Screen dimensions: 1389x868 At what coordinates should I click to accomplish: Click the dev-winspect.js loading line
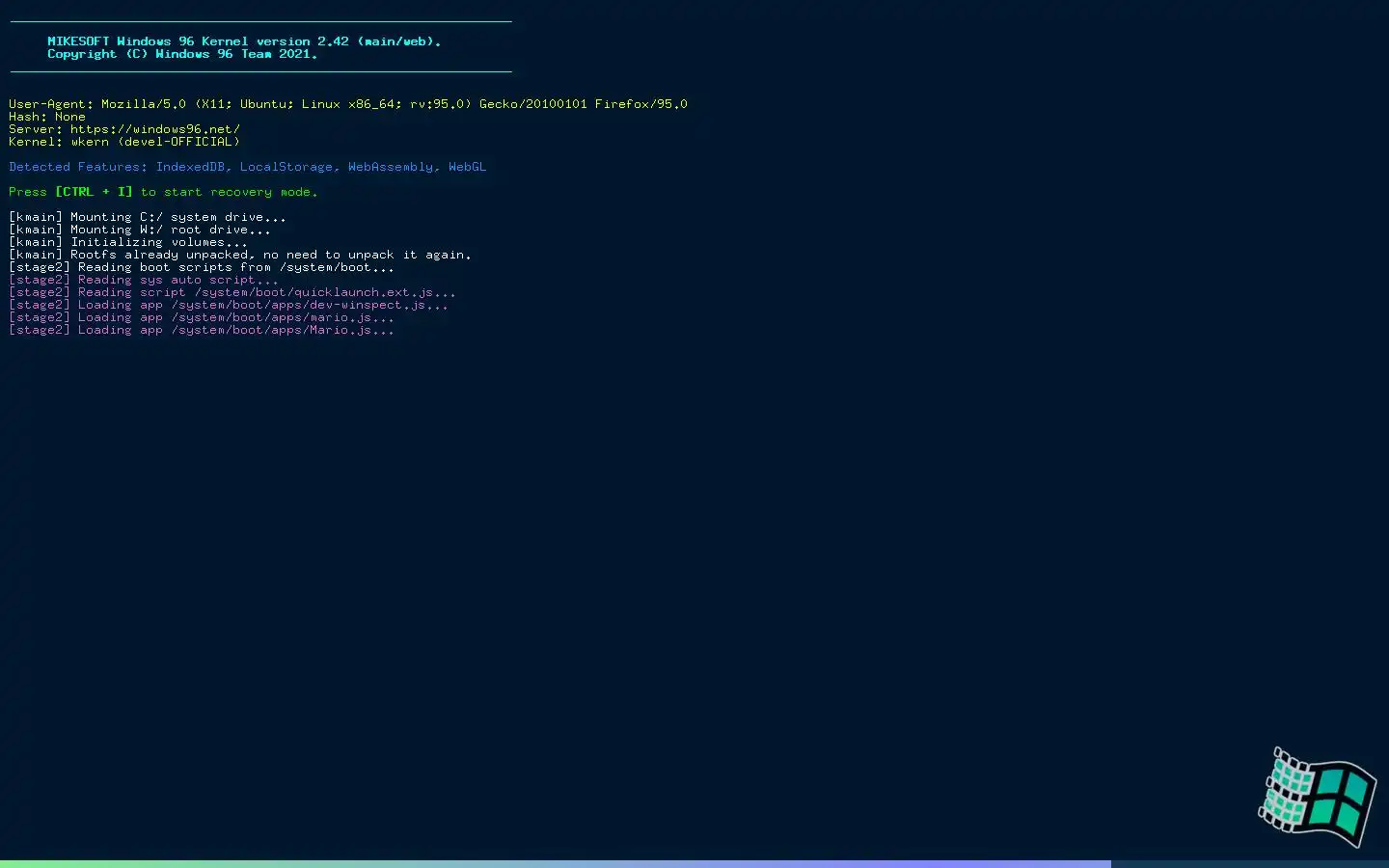tap(229, 305)
